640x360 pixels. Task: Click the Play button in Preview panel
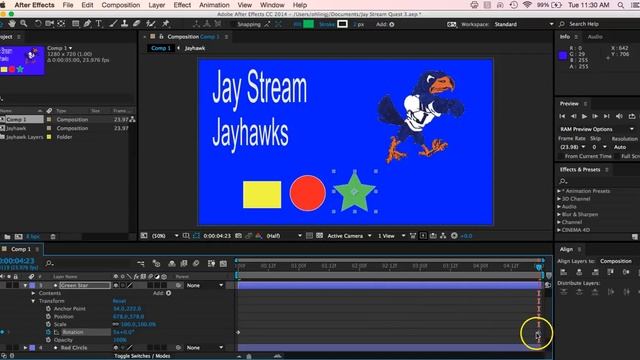click(584, 116)
